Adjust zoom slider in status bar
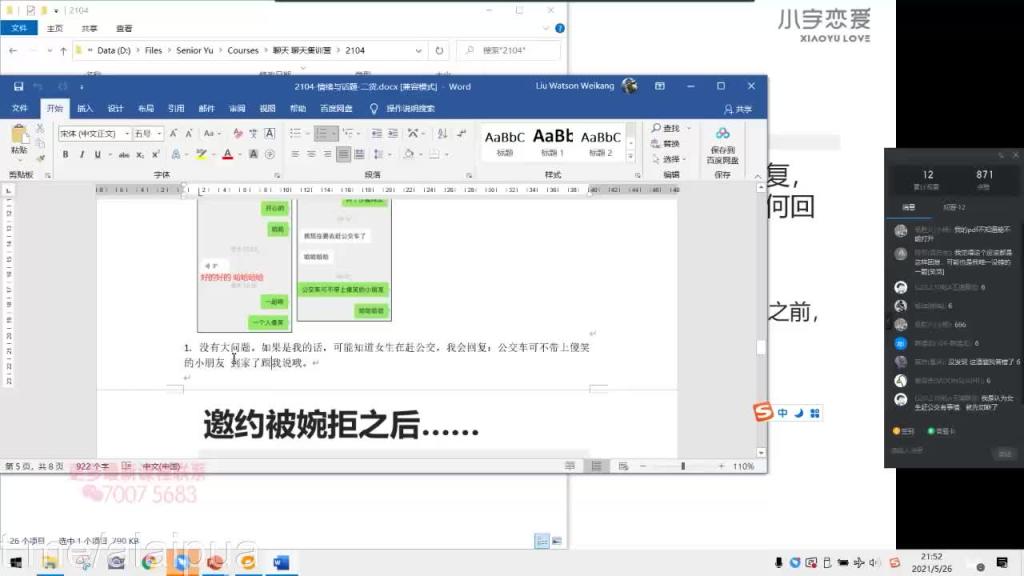The height and width of the screenshot is (576, 1024). pos(683,466)
